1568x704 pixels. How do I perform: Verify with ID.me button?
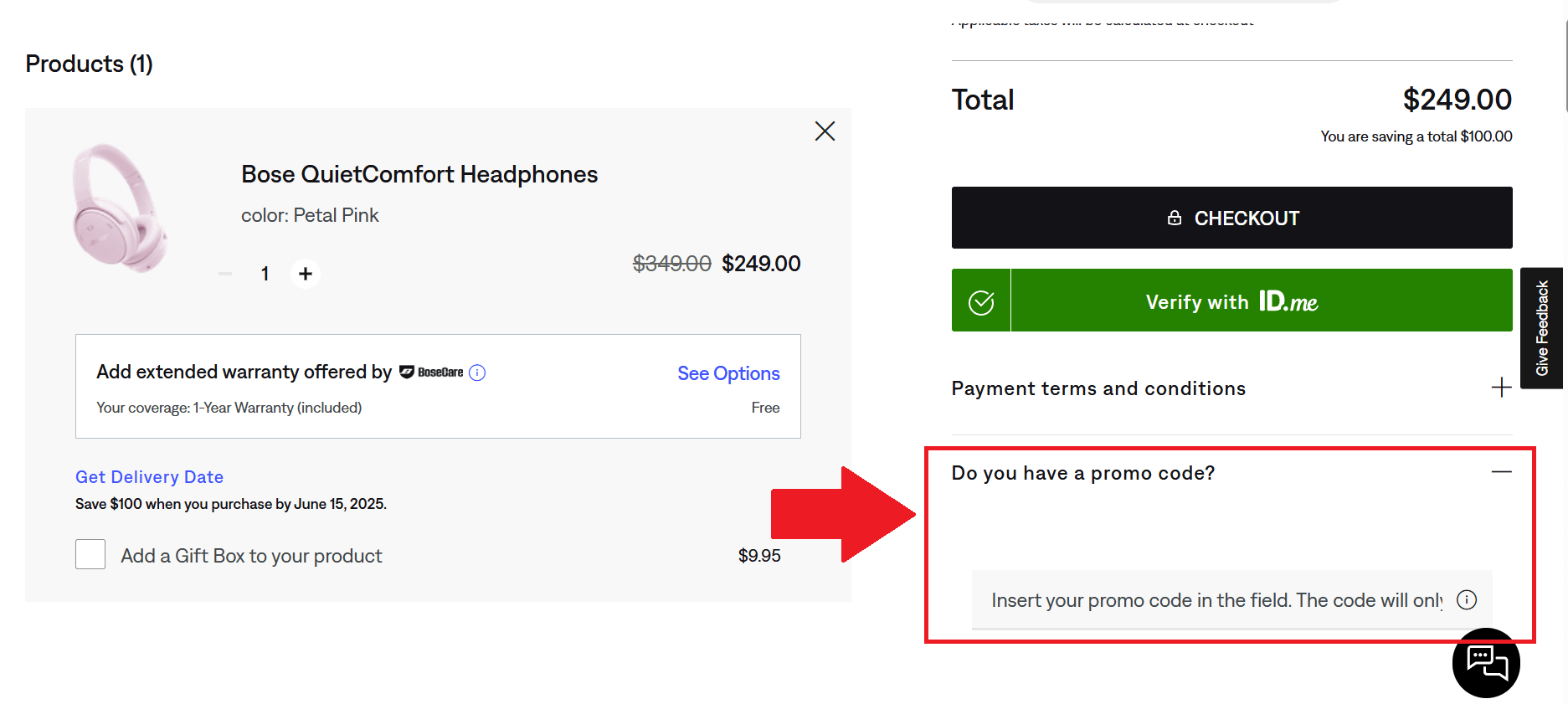coord(1231,301)
